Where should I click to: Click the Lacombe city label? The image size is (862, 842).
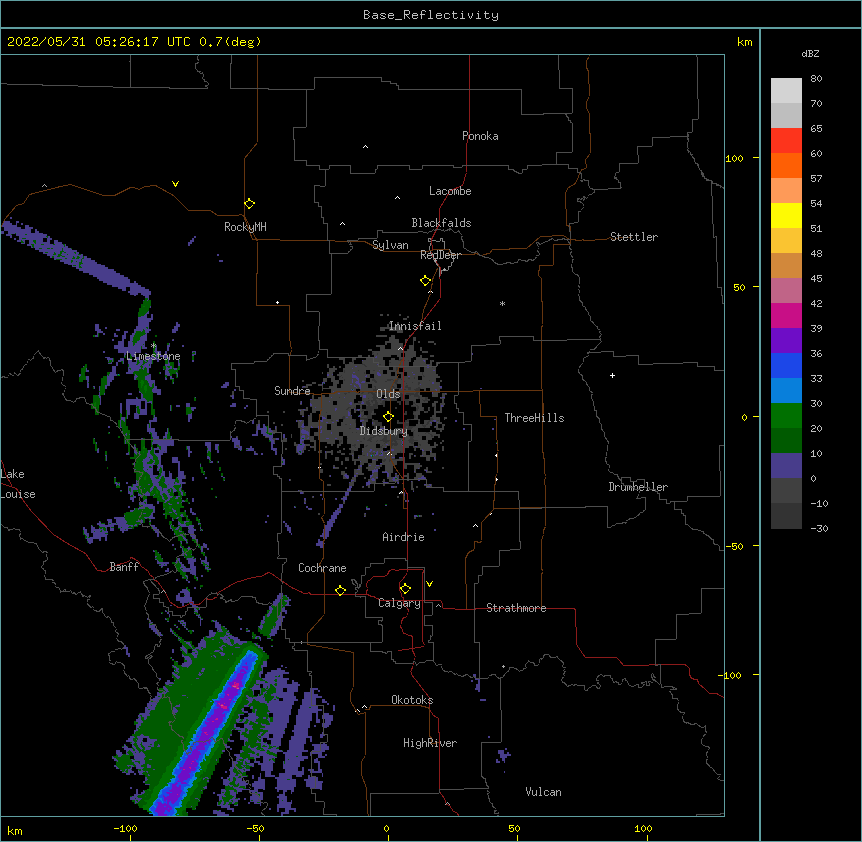point(450,191)
